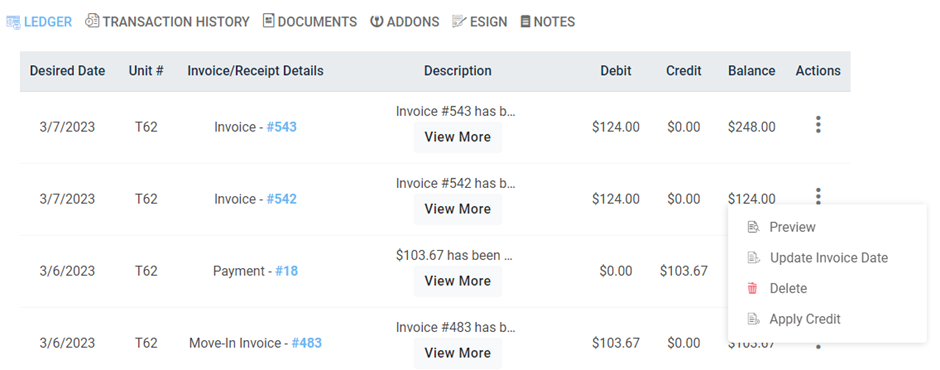Click the Preview document icon in menu

click(754, 227)
